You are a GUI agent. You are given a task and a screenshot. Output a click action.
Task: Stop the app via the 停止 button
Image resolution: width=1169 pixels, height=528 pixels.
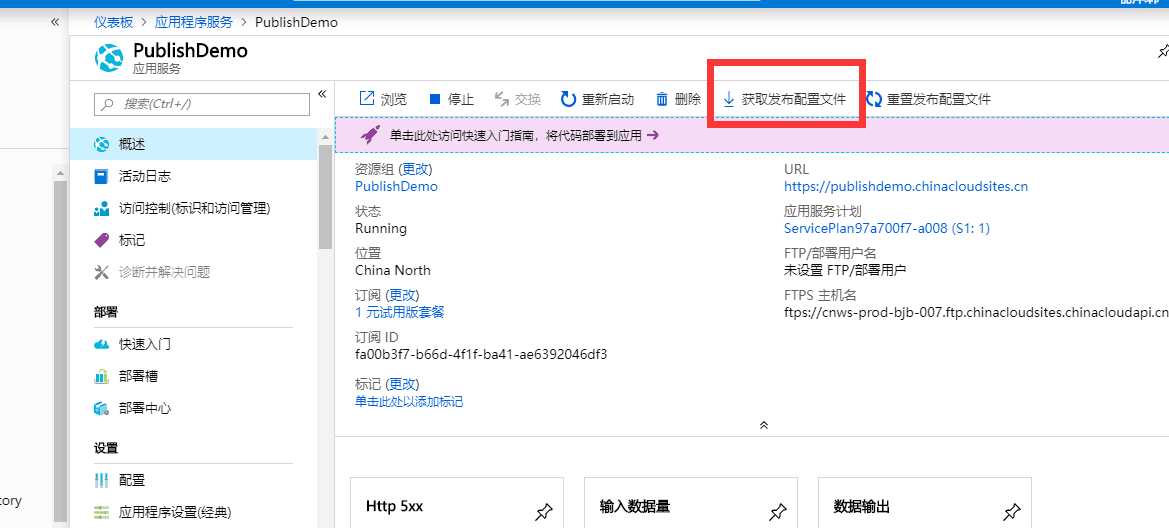tap(451, 99)
